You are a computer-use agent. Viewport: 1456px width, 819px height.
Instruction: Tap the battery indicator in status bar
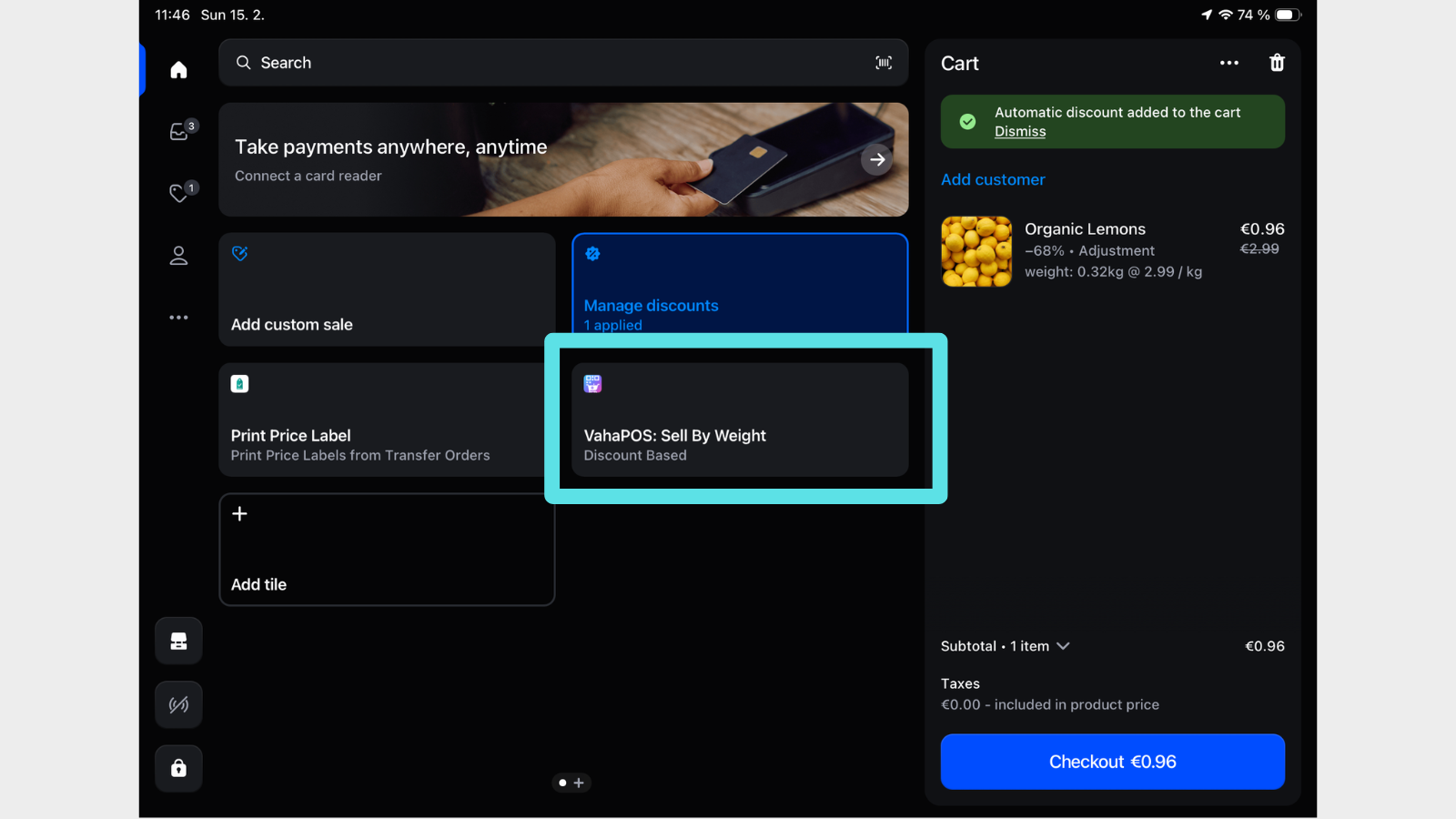click(1288, 15)
